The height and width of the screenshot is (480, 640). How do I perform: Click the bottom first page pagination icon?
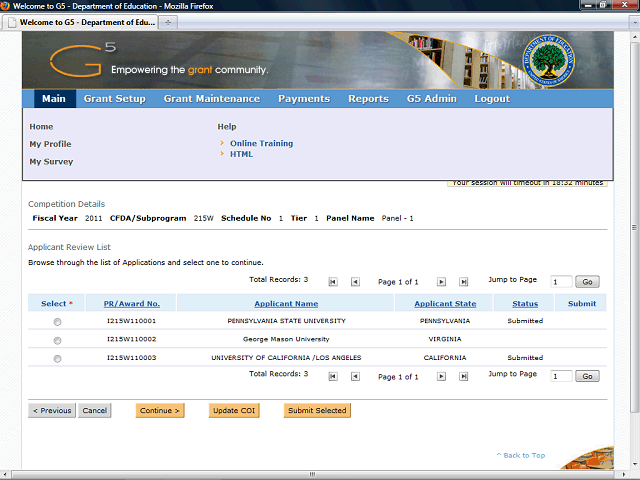[x=333, y=376]
